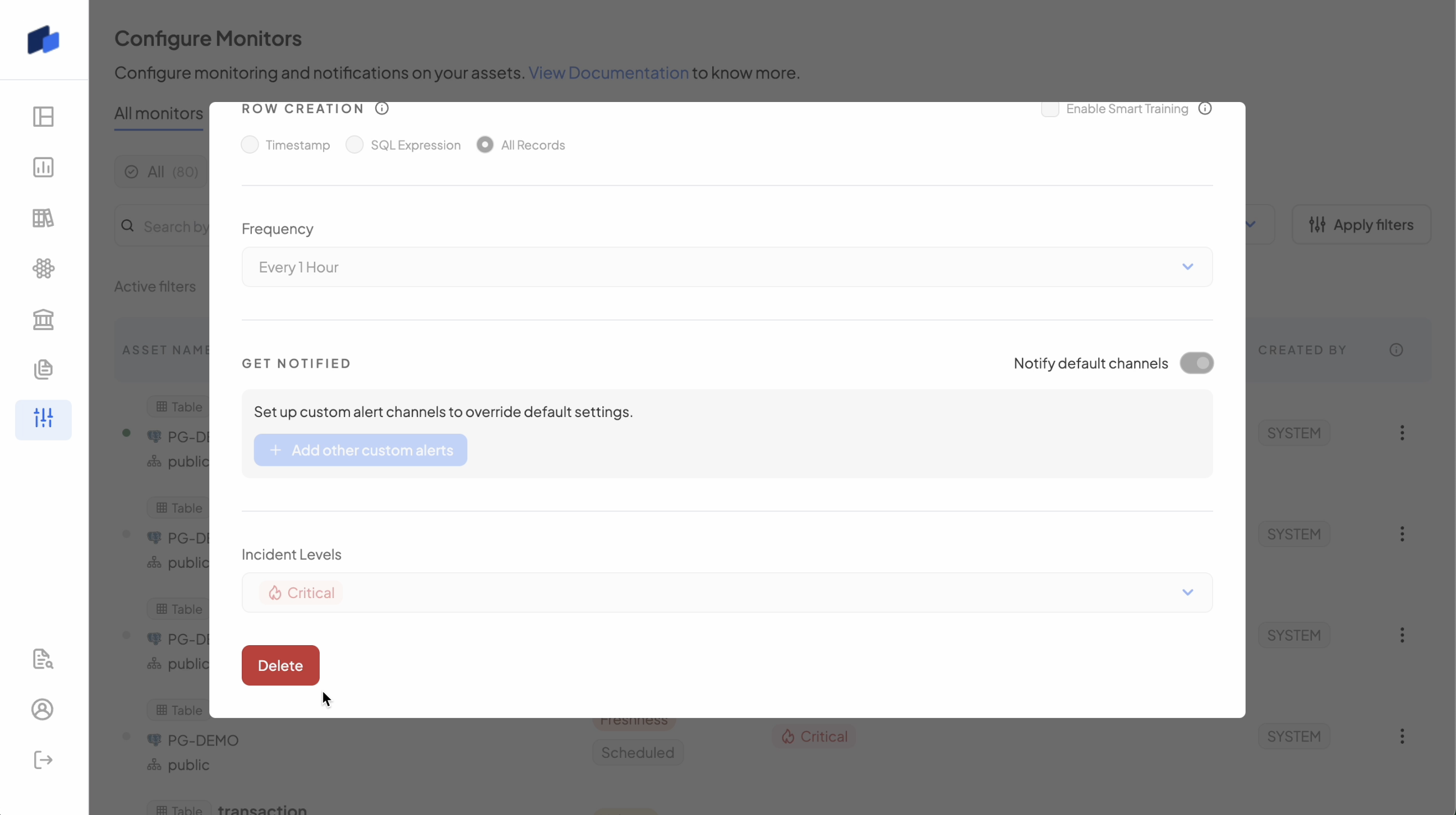Open the library books catalog icon

43,218
